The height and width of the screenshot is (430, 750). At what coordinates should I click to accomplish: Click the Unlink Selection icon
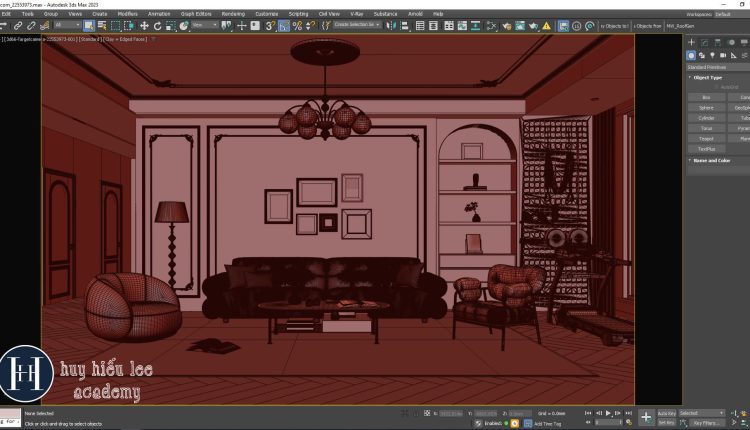[x=31, y=25]
